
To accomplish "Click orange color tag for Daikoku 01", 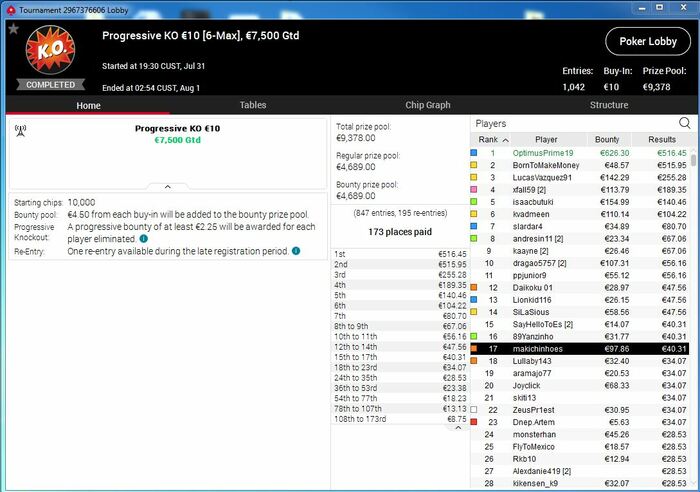I will [474, 288].
